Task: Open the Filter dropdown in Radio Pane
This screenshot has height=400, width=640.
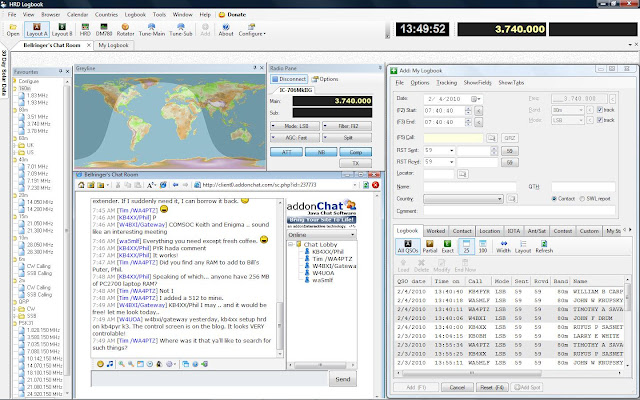Action: point(347,126)
